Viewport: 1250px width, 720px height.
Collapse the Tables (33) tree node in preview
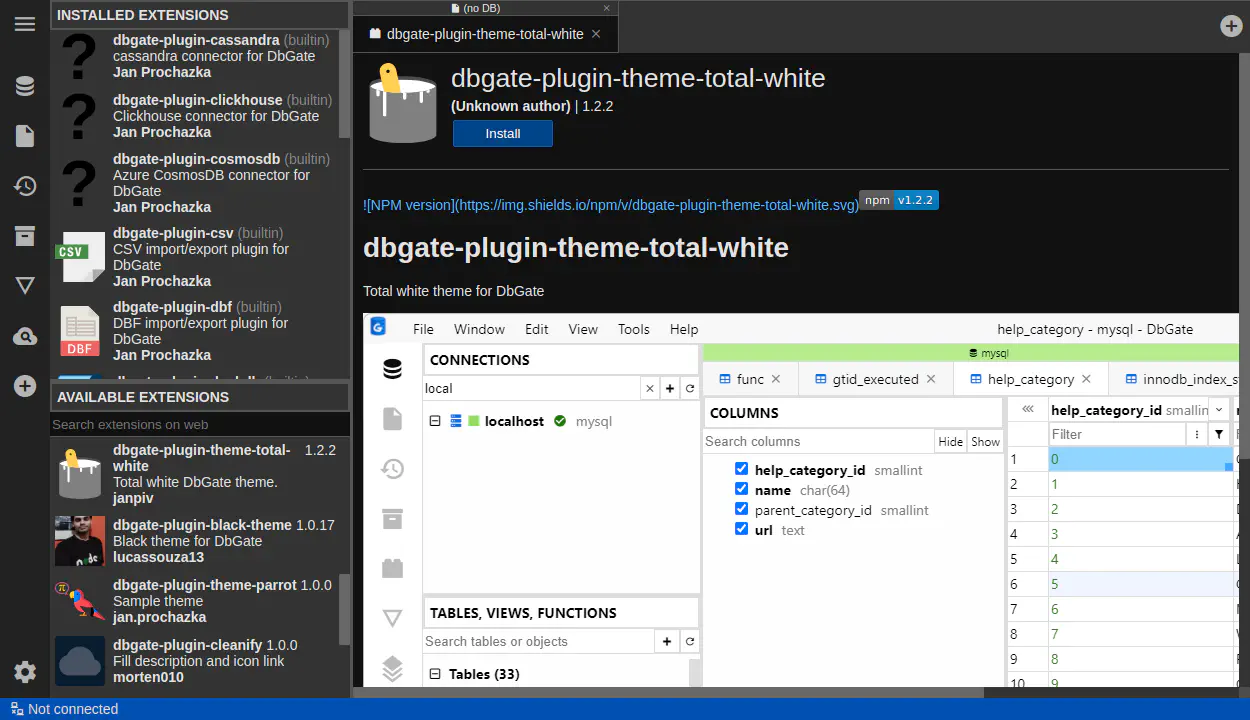pos(435,674)
